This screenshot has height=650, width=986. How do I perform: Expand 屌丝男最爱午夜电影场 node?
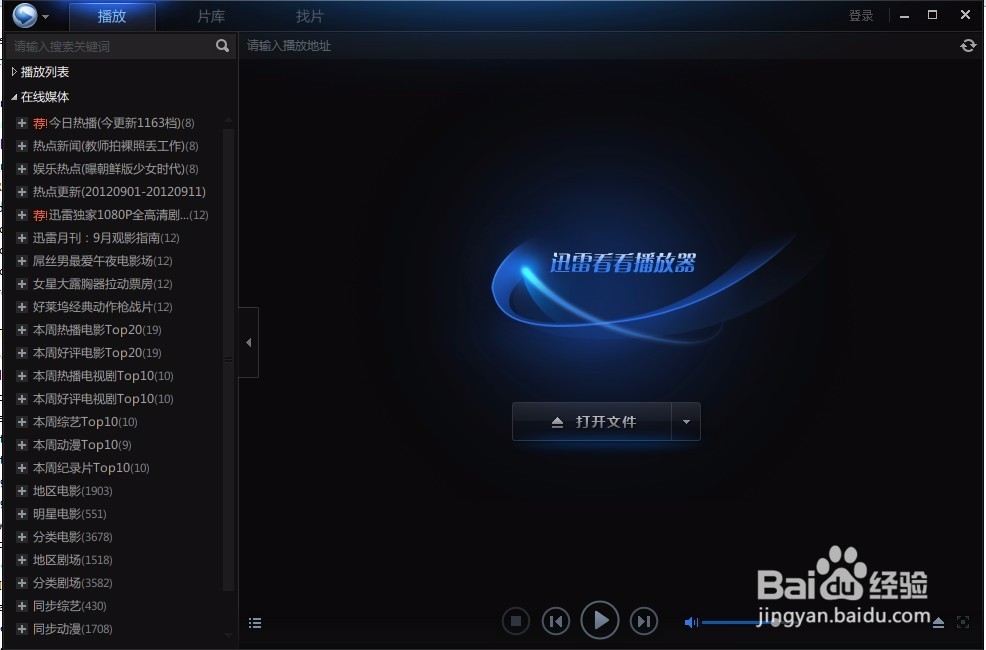tap(21, 261)
